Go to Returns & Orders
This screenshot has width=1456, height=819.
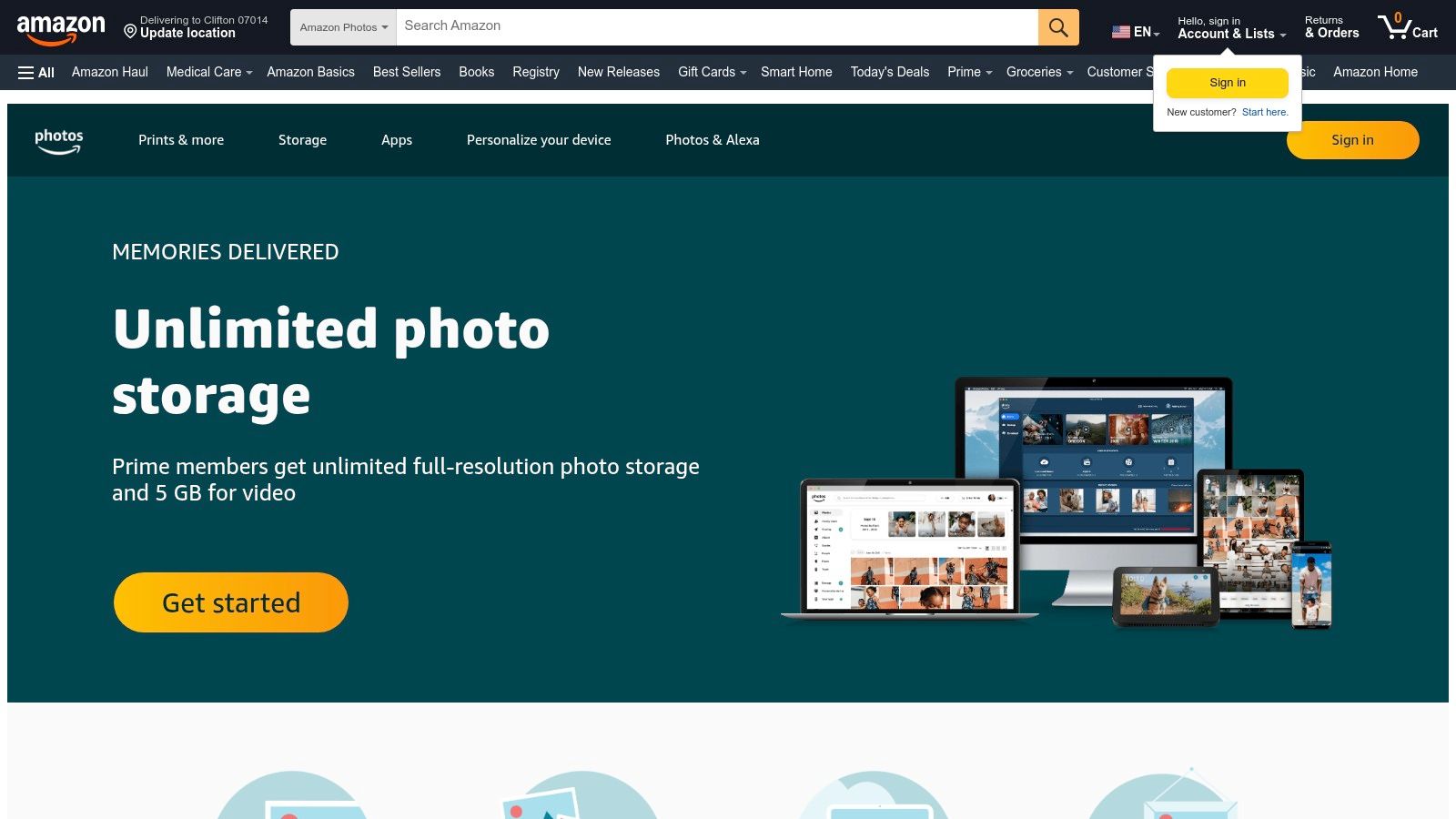tap(1330, 27)
